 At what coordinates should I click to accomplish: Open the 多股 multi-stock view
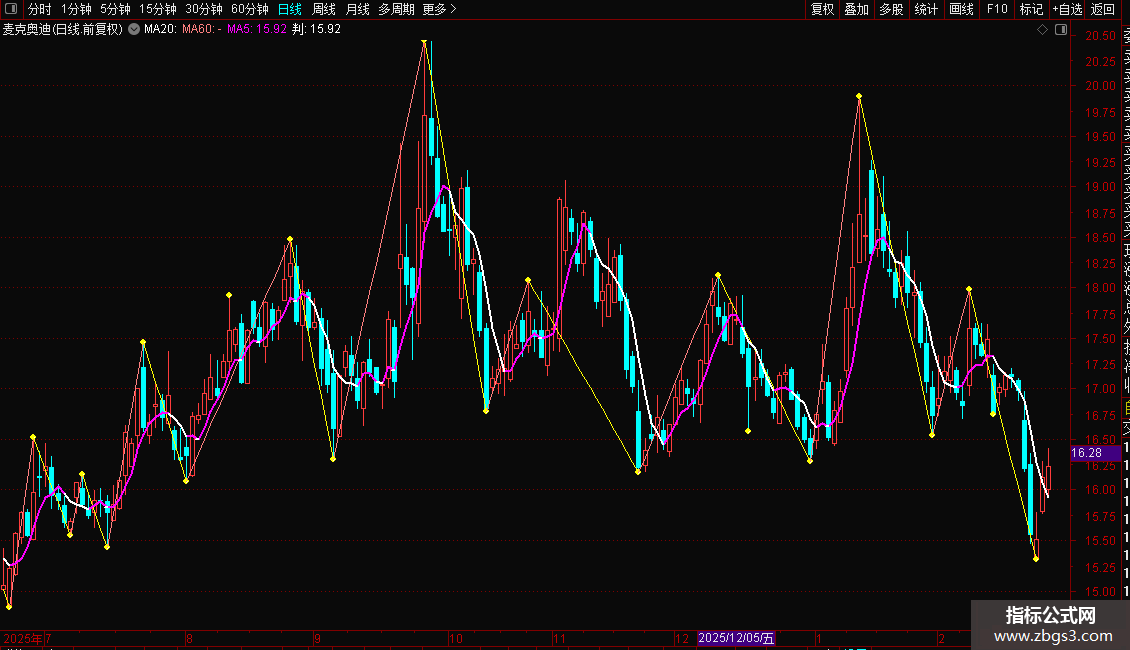point(891,9)
